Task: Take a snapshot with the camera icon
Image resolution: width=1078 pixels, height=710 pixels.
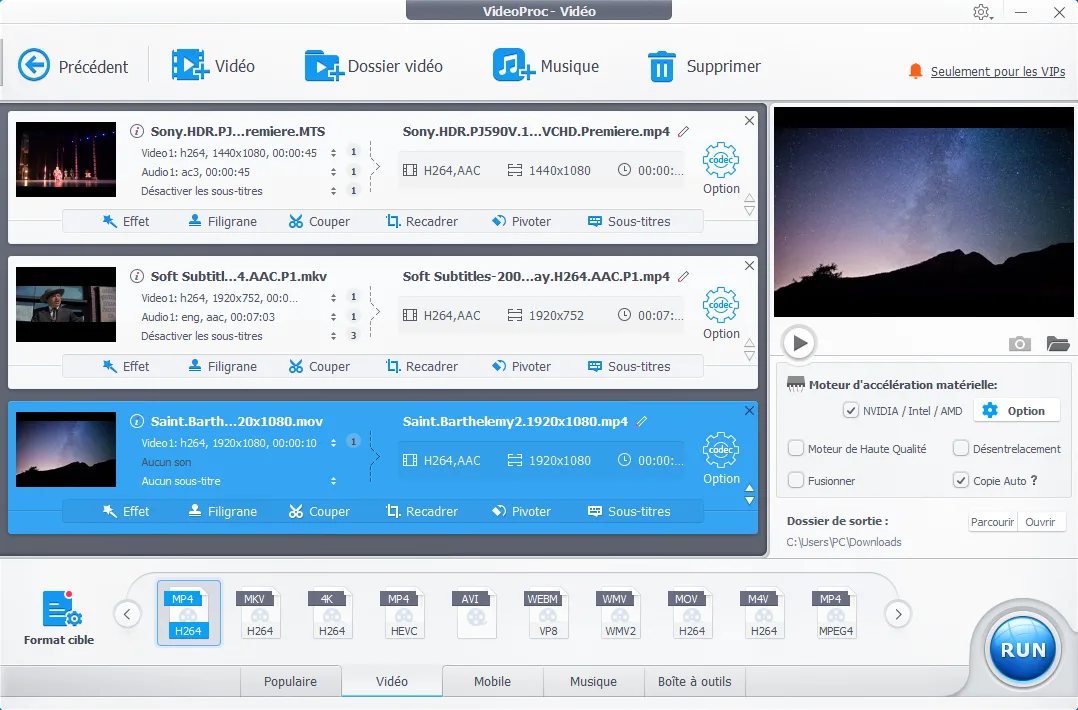Action: tap(1019, 344)
